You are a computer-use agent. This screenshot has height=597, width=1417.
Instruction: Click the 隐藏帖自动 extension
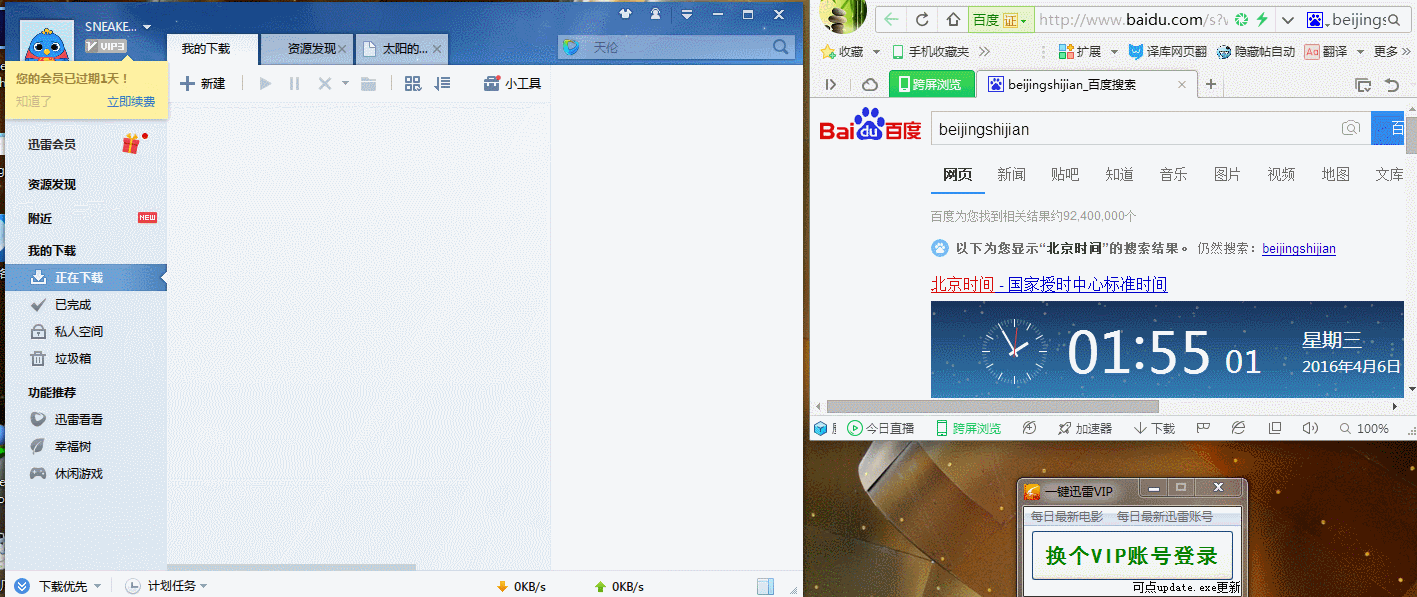[x=1256, y=52]
